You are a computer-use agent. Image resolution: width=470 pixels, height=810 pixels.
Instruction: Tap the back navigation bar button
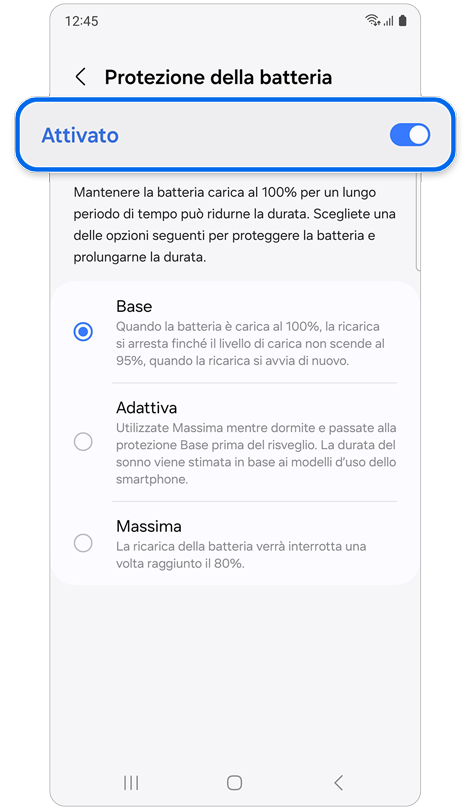coord(339,783)
